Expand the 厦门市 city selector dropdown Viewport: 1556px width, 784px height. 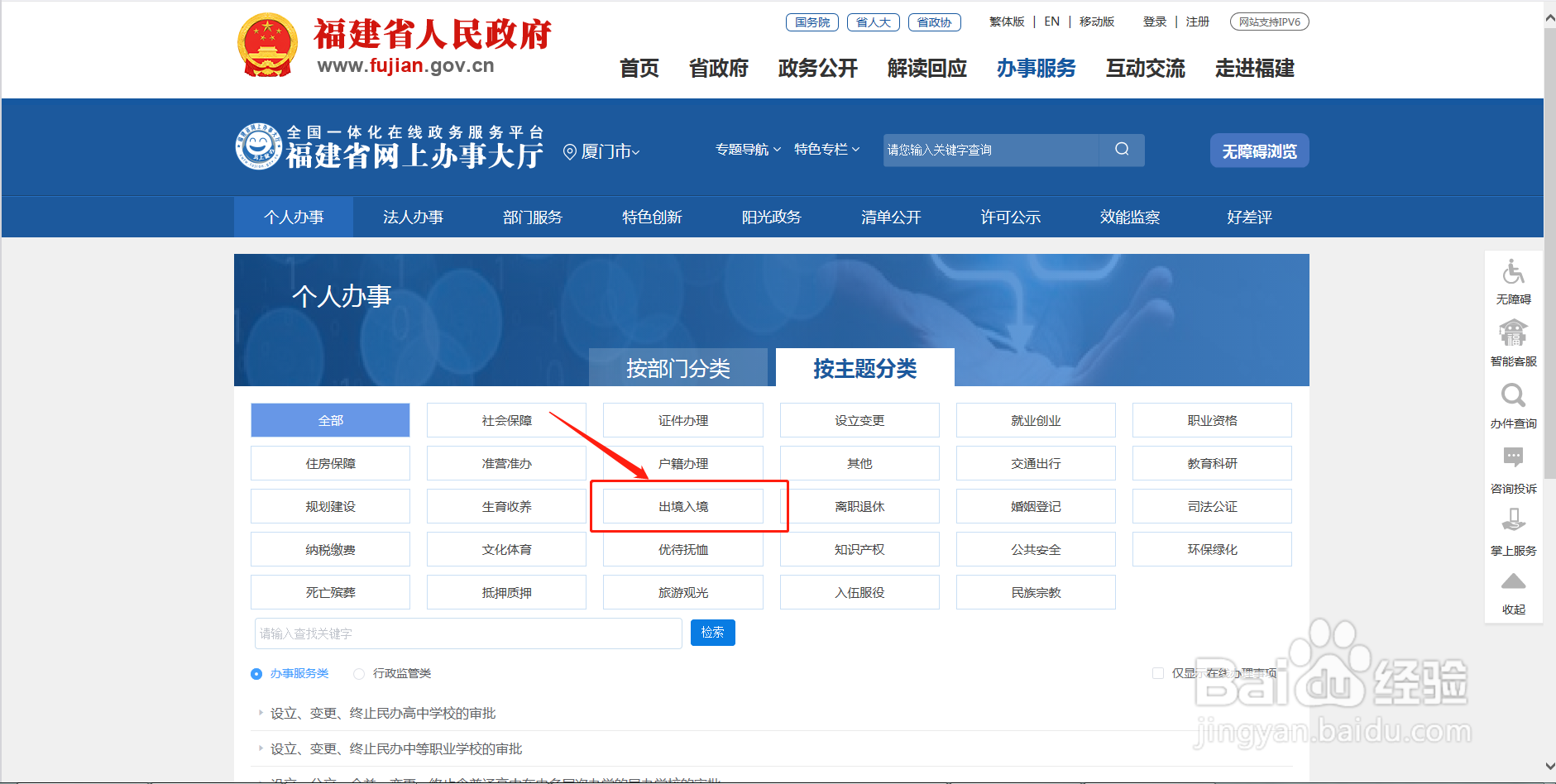(x=604, y=151)
